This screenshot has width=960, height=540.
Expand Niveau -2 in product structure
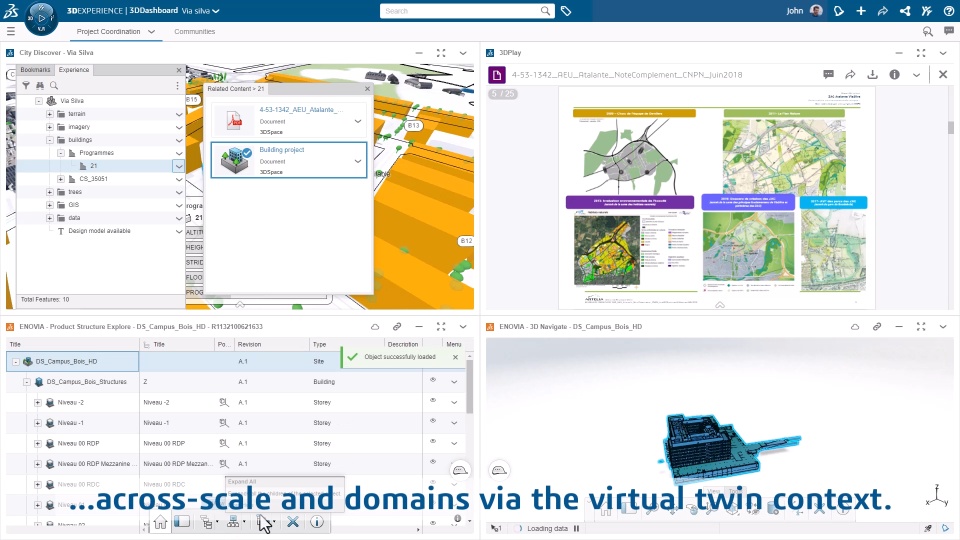click(x=37, y=403)
